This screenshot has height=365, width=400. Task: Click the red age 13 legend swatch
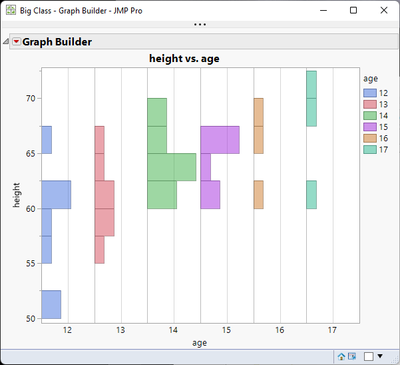point(370,104)
